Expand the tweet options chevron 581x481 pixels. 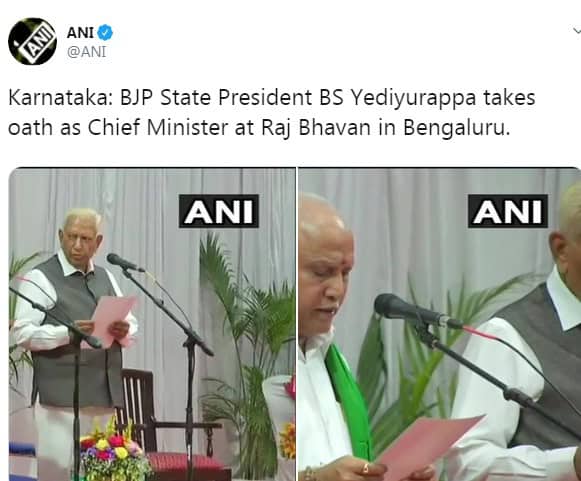[x=577, y=31]
